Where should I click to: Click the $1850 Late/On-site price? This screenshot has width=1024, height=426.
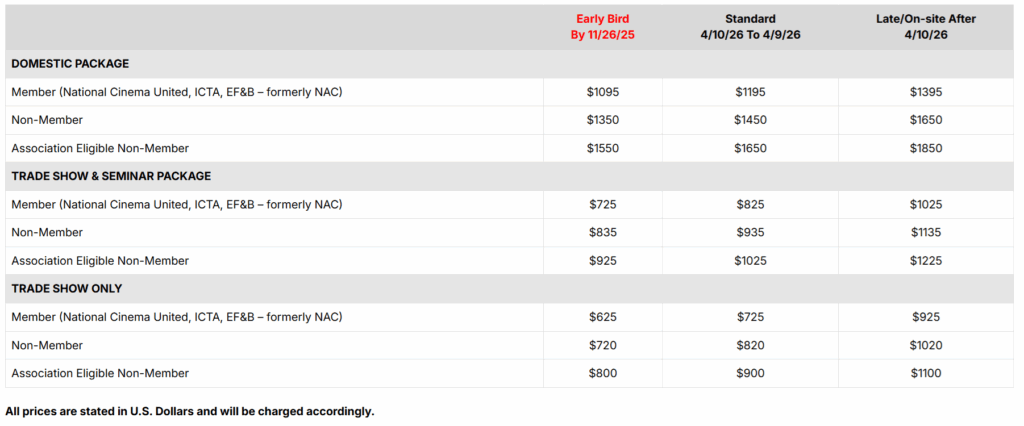click(x=926, y=148)
